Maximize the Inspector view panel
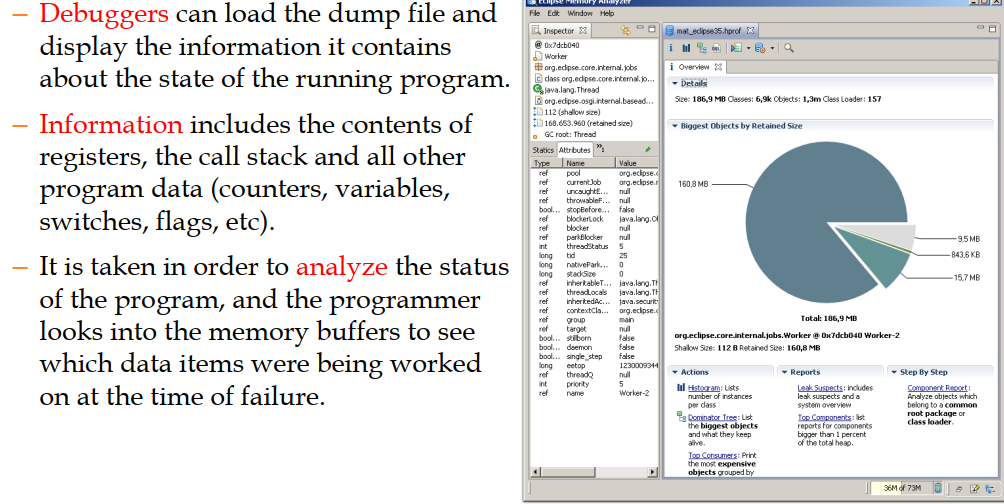This screenshot has width=1004, height=504. click(x=652, y=28)
